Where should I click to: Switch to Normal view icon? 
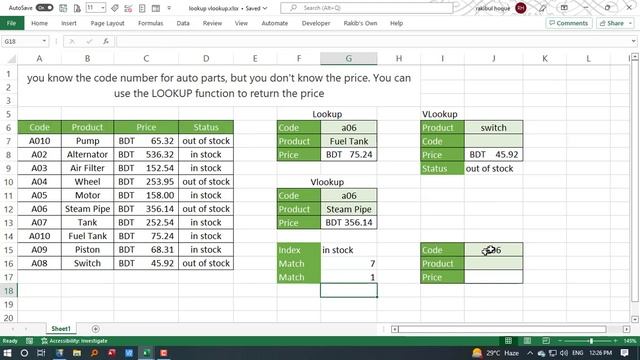tap(508, 341)
